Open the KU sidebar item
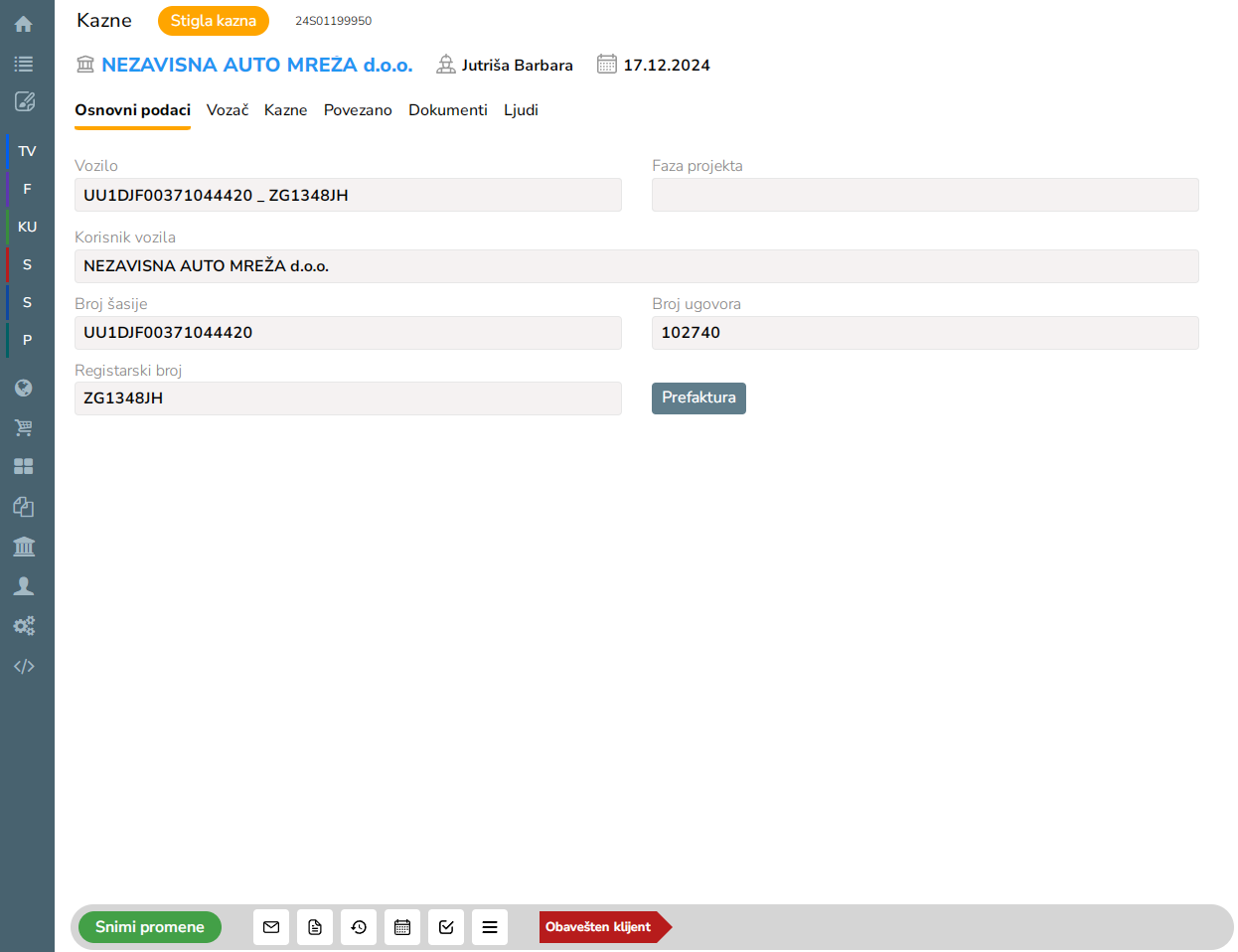This screenshot has width=1238, height=952. 27,227
